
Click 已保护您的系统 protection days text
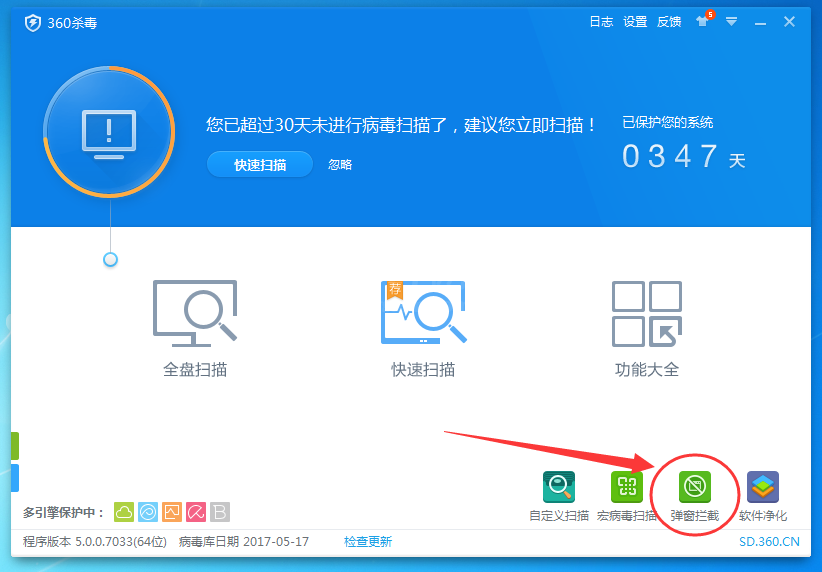tap(667, 123)
